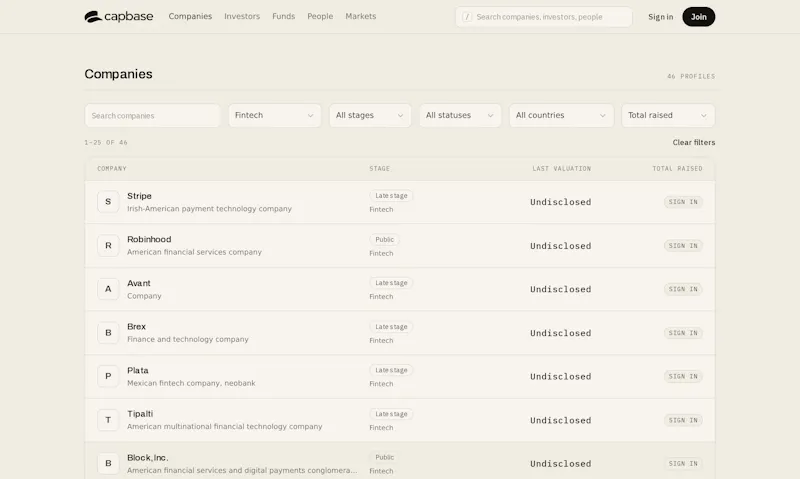Open the Stripe company name
This screenshot has width=800, height=479.
pyautogui.click(x=139, y=196)
